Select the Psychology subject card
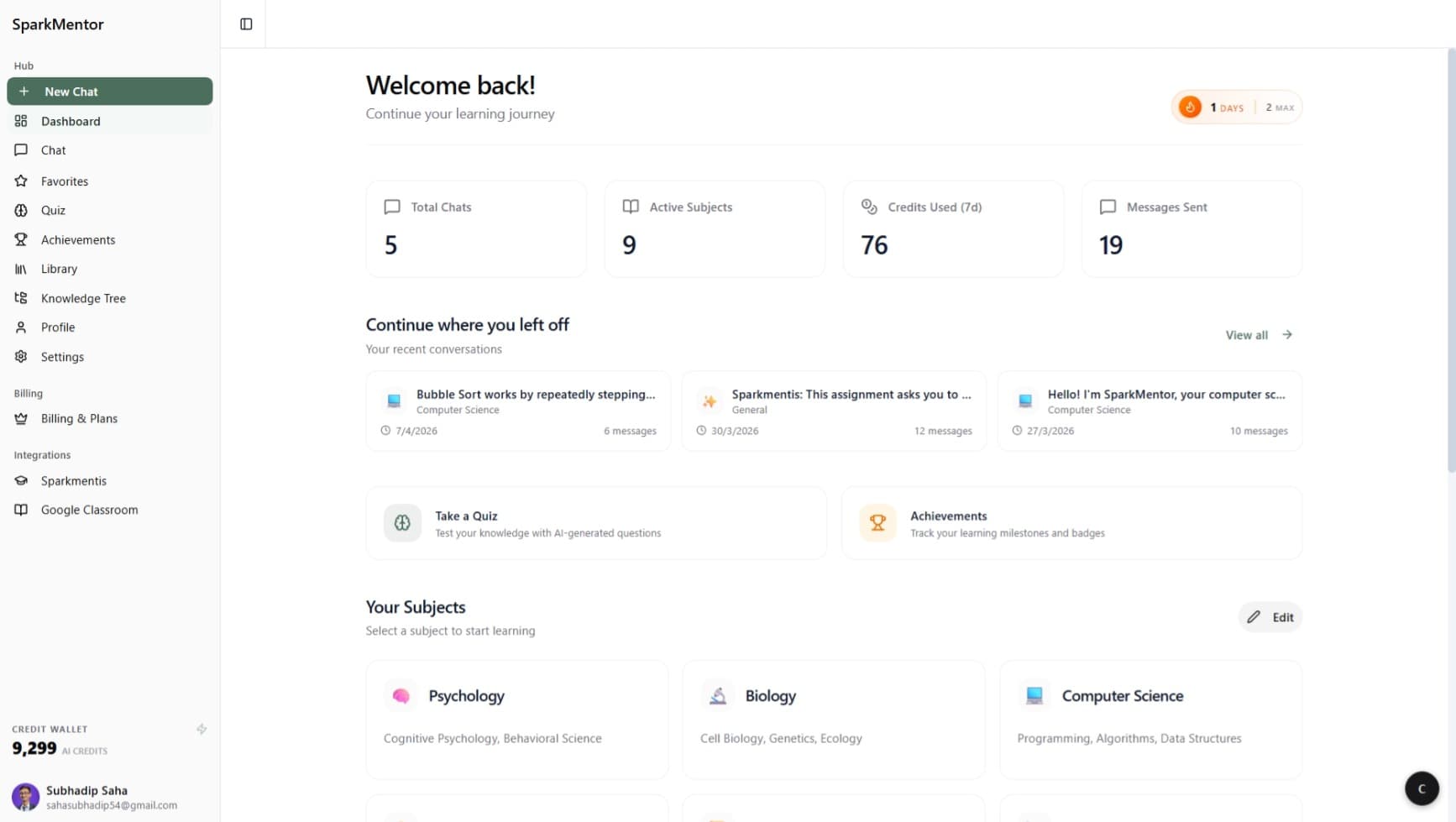Screen dimensions: 1456x822 pyautogui.click(x=516, y=719)
